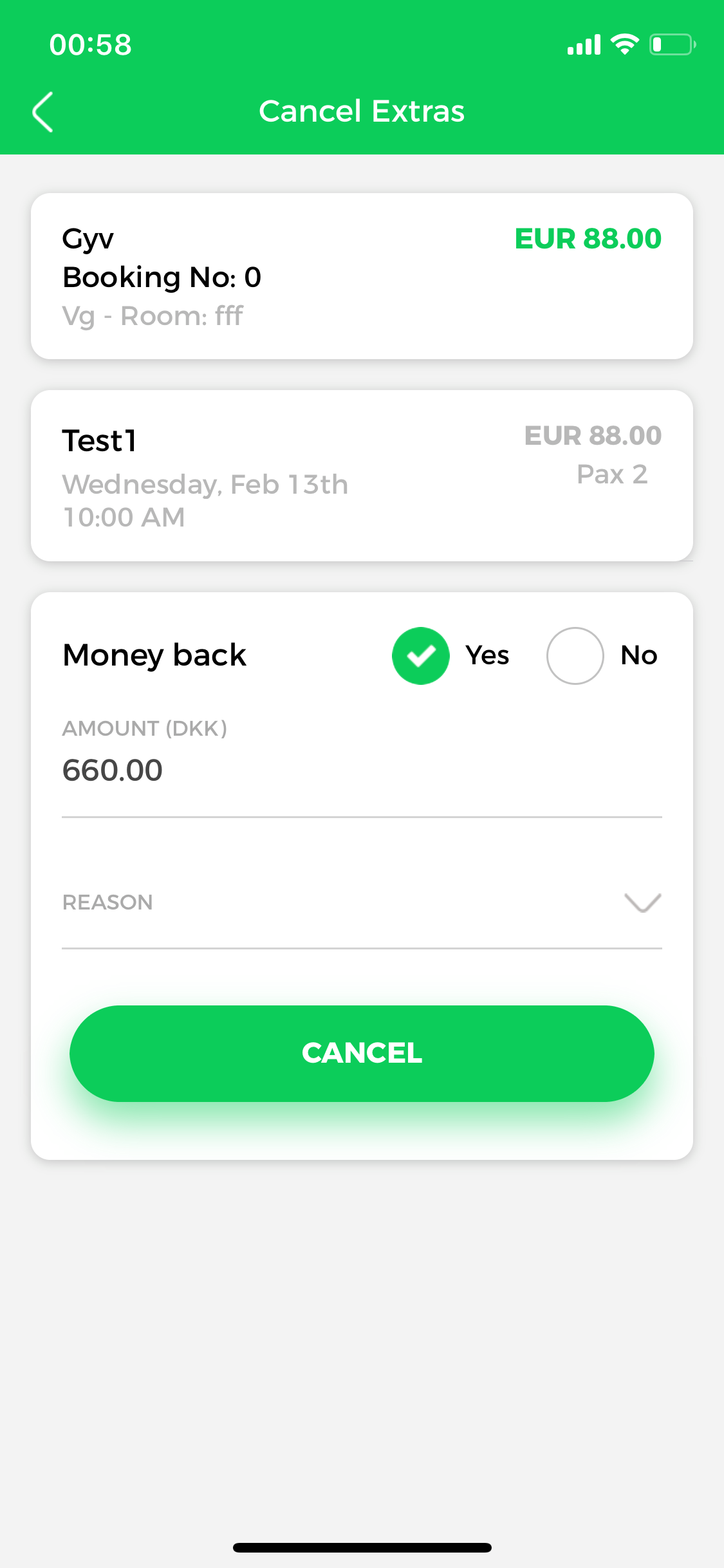Select Yes for Money back
The image size is (724, 1568).
tap(421, 656)
